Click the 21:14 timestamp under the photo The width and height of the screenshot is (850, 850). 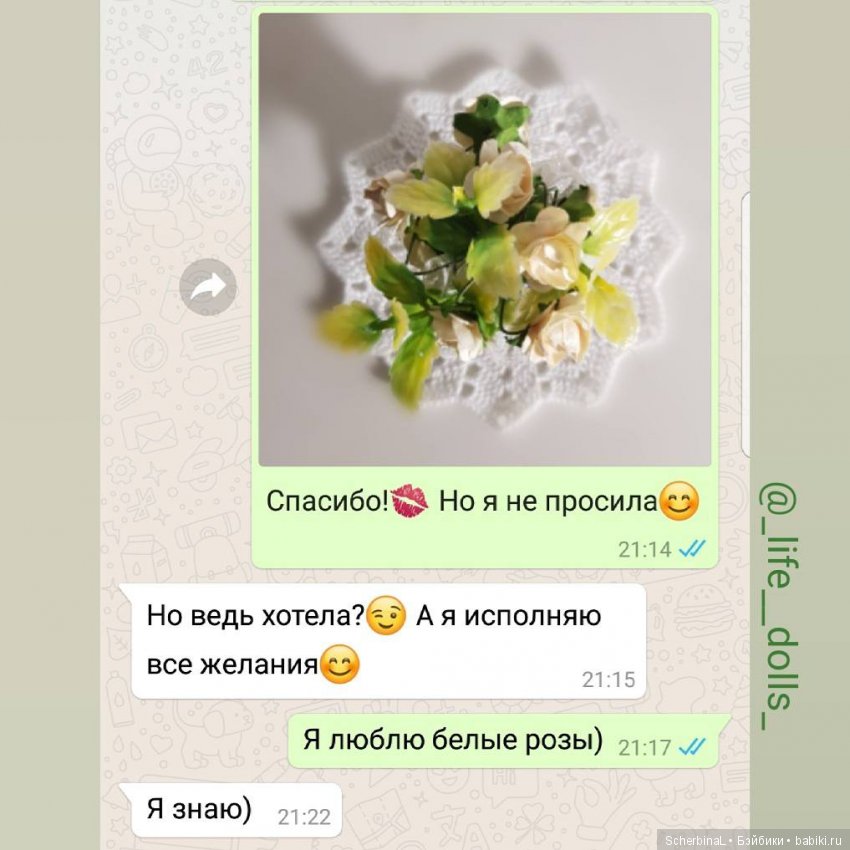click(645, 550)
